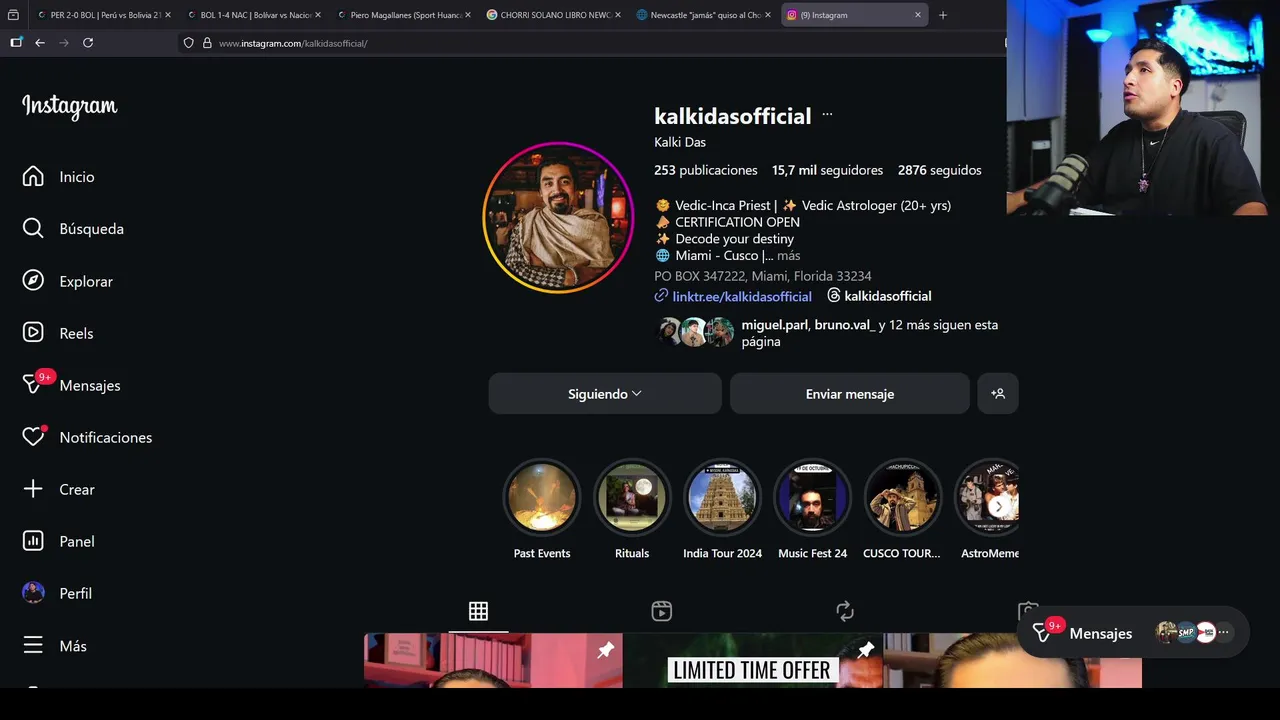
Task: Click browser back arrow
Action: [40, 43]
